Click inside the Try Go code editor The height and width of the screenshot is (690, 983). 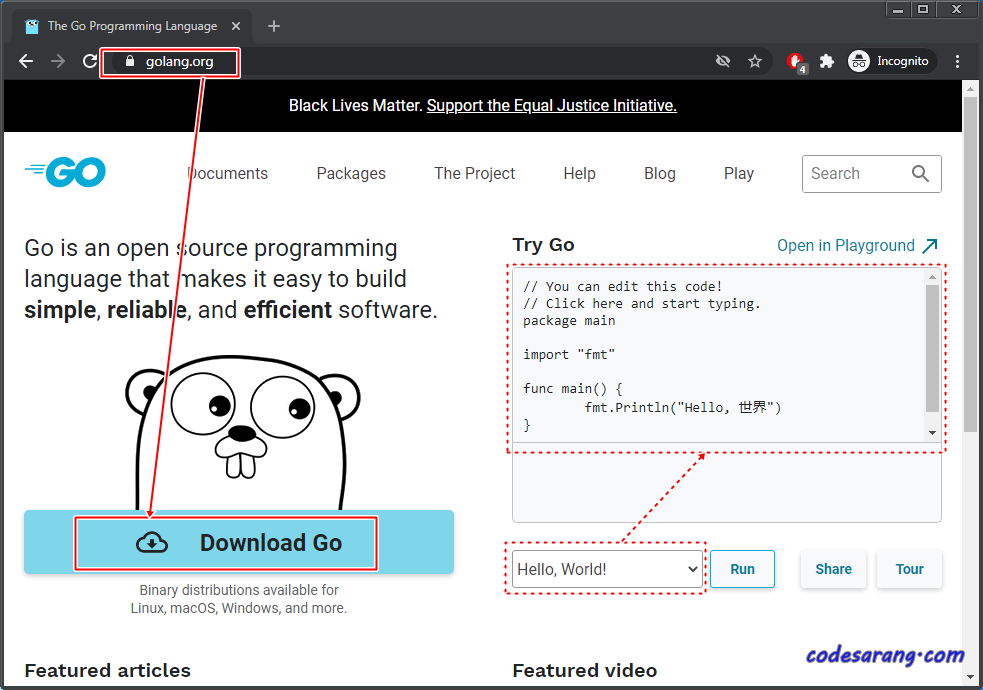tap(718, 355)
